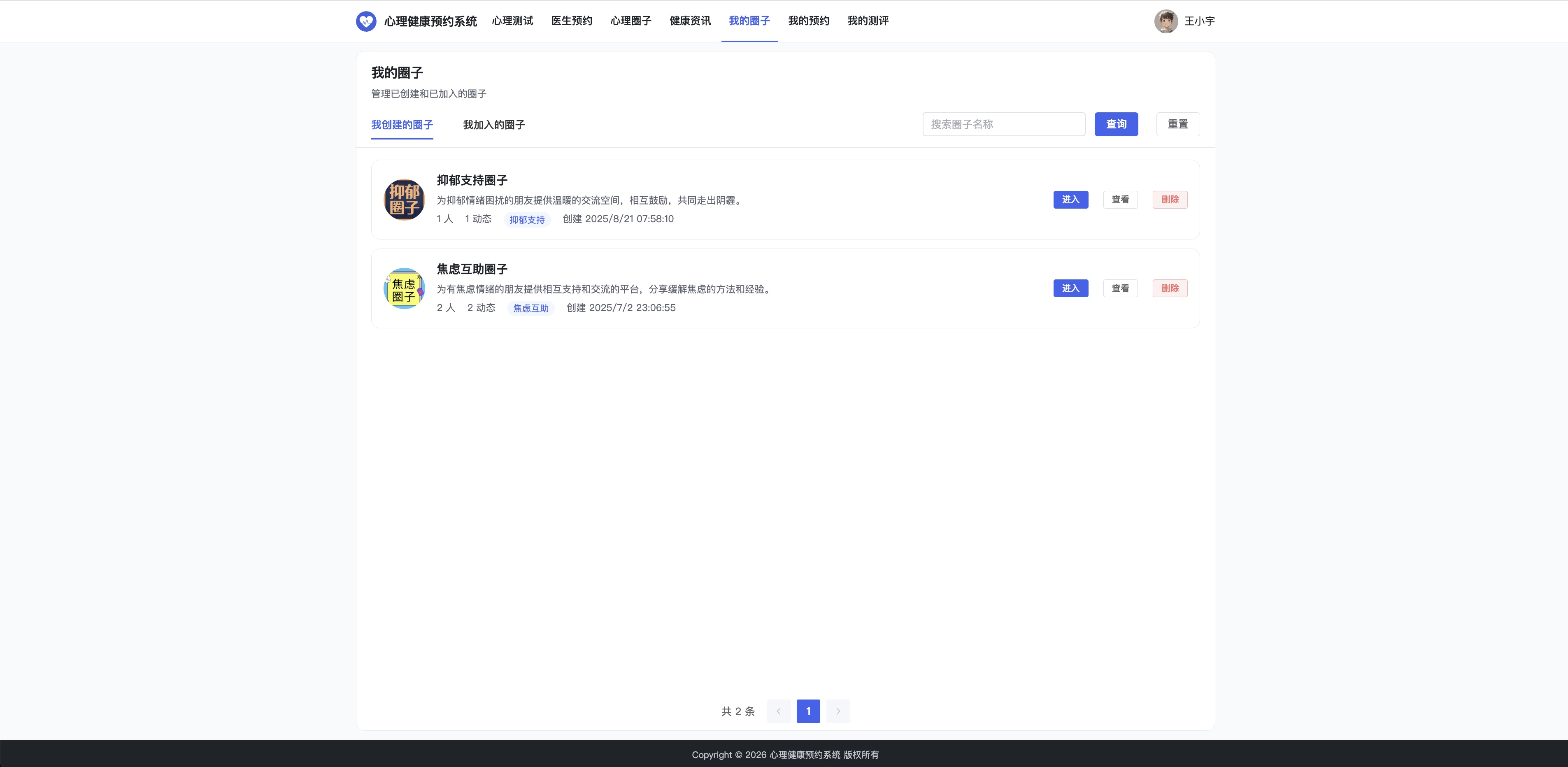Image resolution: width=1568 pixels, height=767 pixels.
Task: Click the 焦虑圈子 circle avatar
Action: point(404,288)
